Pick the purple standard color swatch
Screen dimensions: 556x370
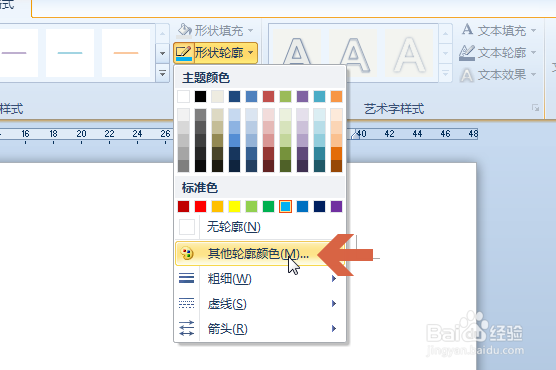click(x=337, y=206)
